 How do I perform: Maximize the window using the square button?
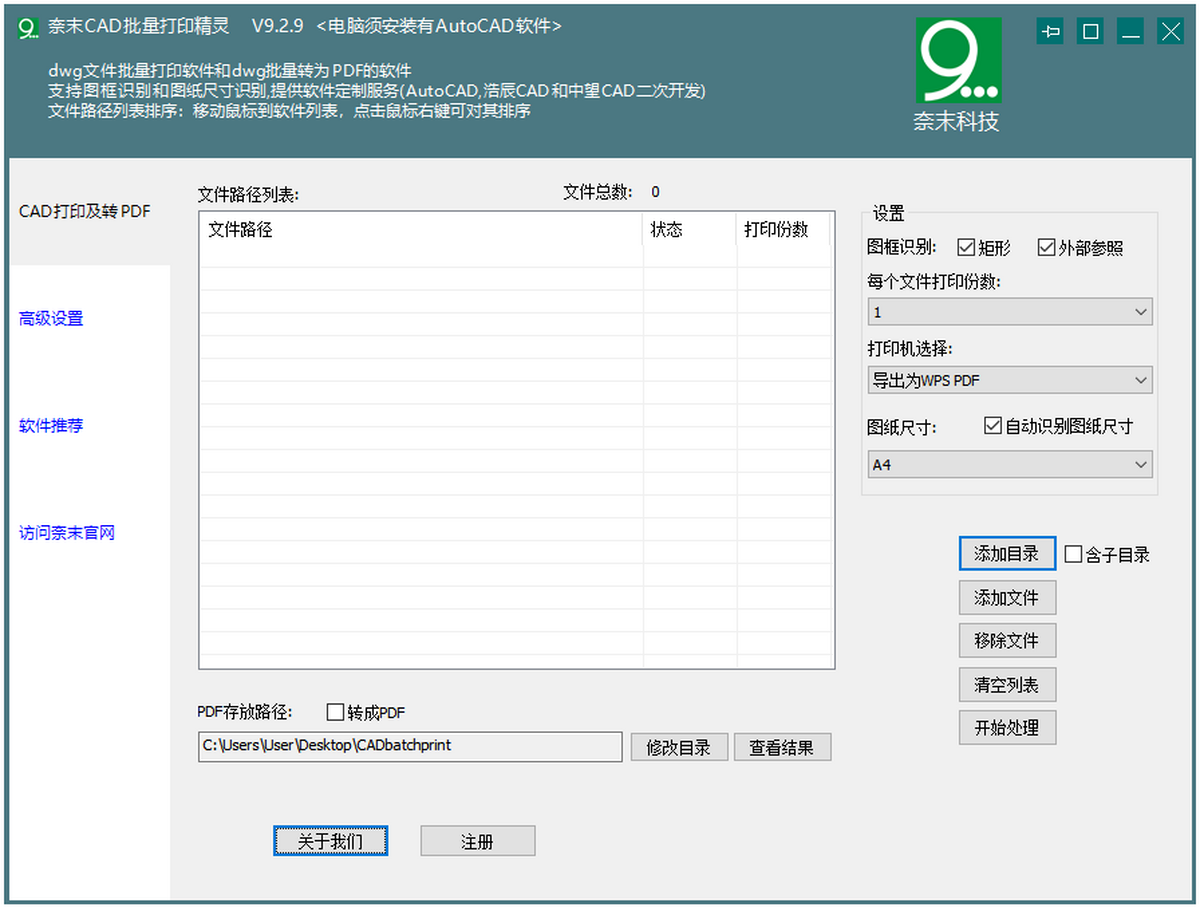pos(1091,32)
